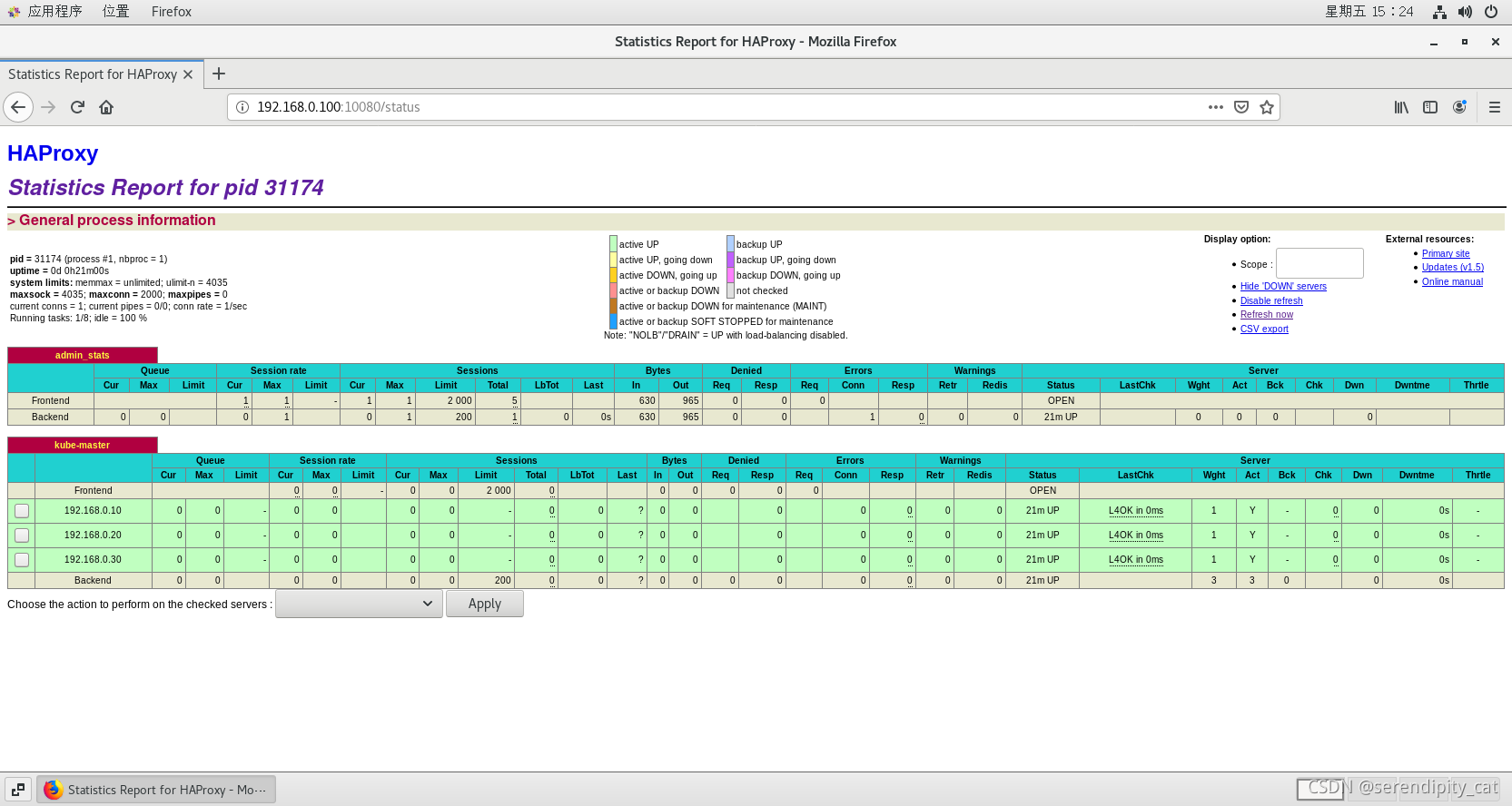Image resolution: width=1512 pixels, height=806 pixels.
Task: Open the clock showing 星期五 15:24
Action: tap(1369, 12)
